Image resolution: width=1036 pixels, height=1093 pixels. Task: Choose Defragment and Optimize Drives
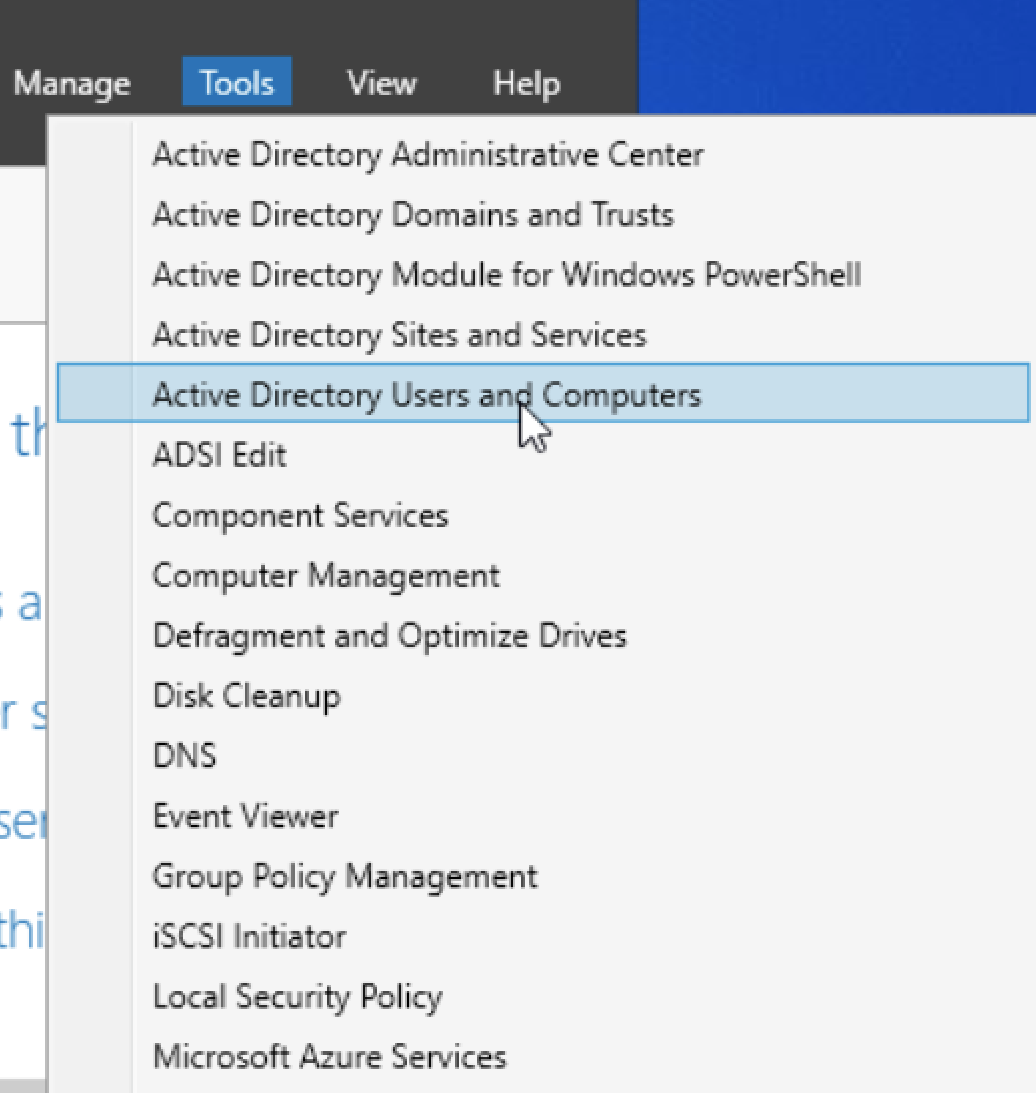tap(542, 636)
